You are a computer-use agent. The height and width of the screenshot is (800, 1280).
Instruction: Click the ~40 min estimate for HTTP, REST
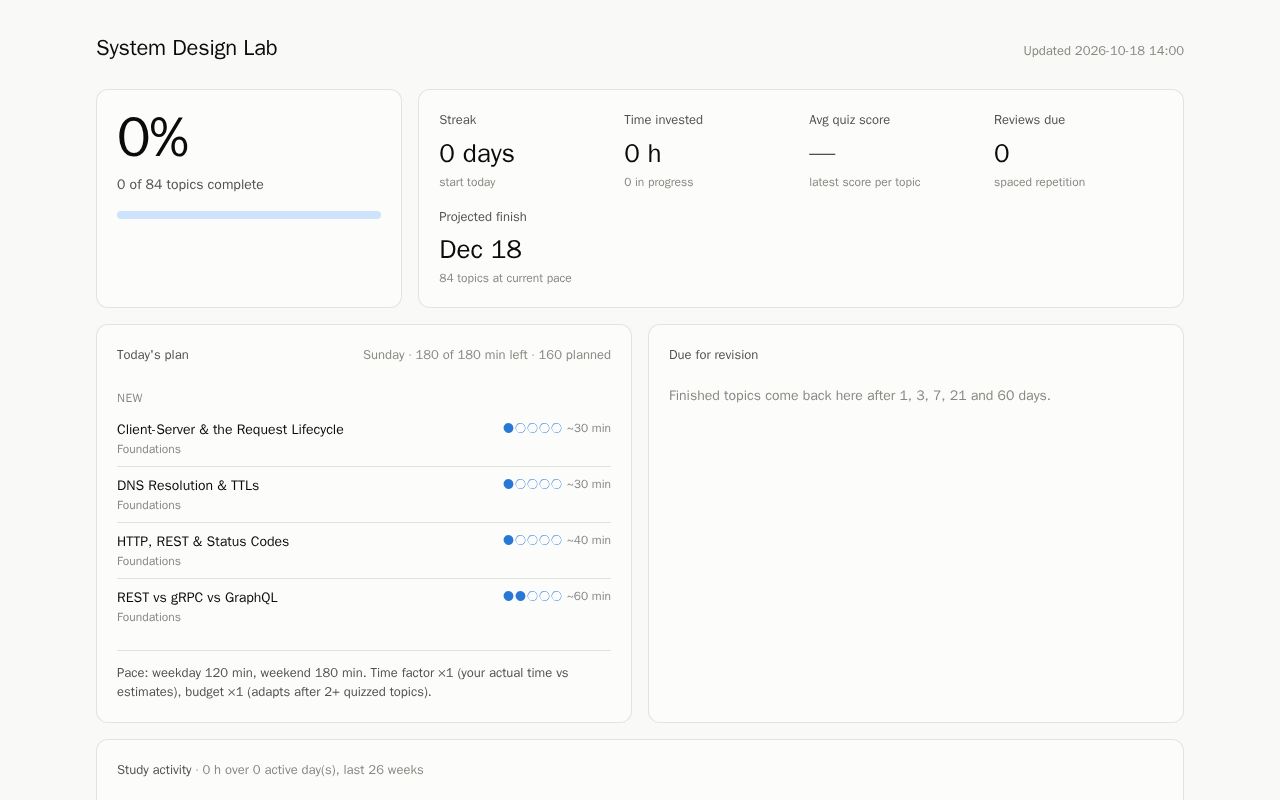589,540
